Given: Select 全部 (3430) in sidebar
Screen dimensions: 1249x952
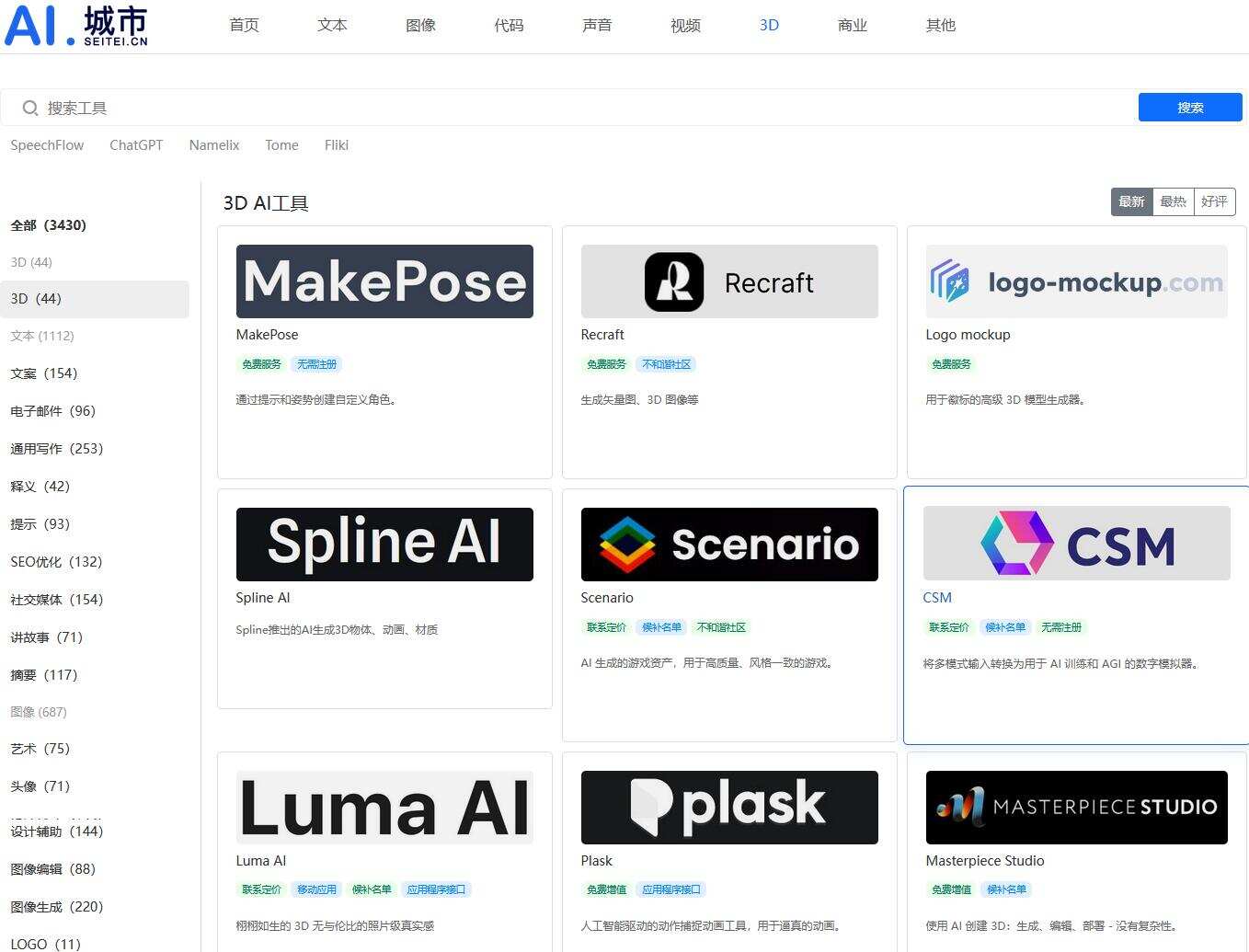Looking at the screenshot, I should coord(48,225).
